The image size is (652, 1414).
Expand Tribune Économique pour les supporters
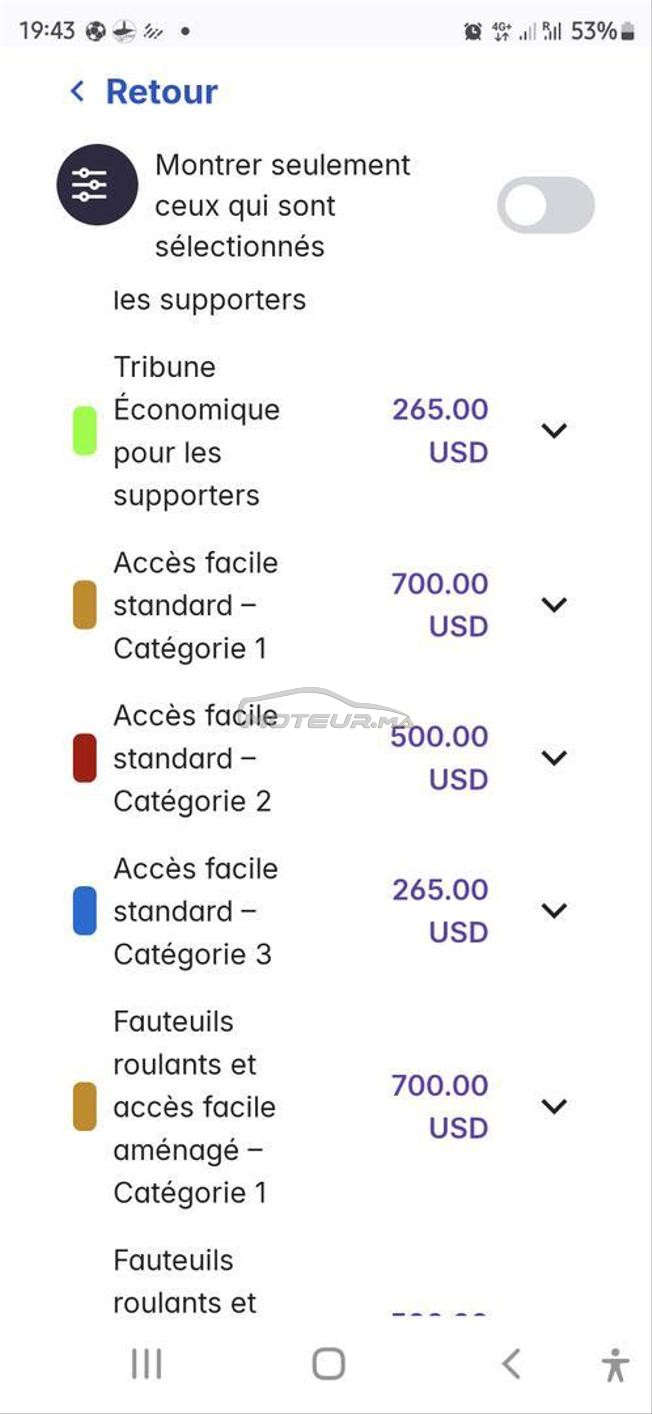(x=554, y=430)
